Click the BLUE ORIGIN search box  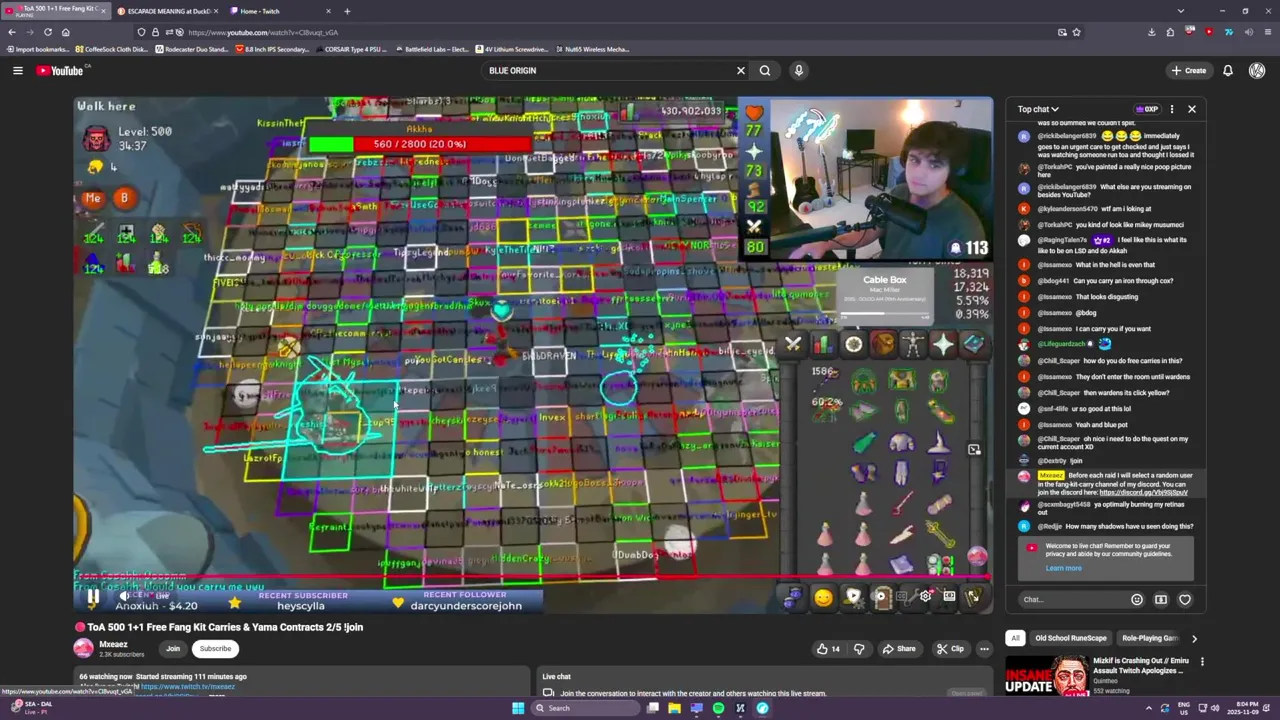(608, 70)
